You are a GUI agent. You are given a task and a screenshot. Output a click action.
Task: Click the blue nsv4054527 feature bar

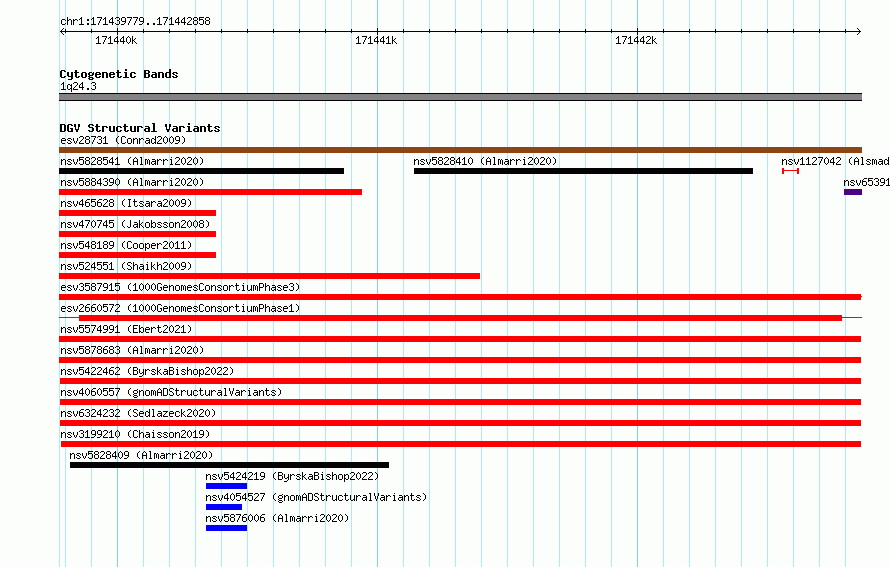[224, 507]
